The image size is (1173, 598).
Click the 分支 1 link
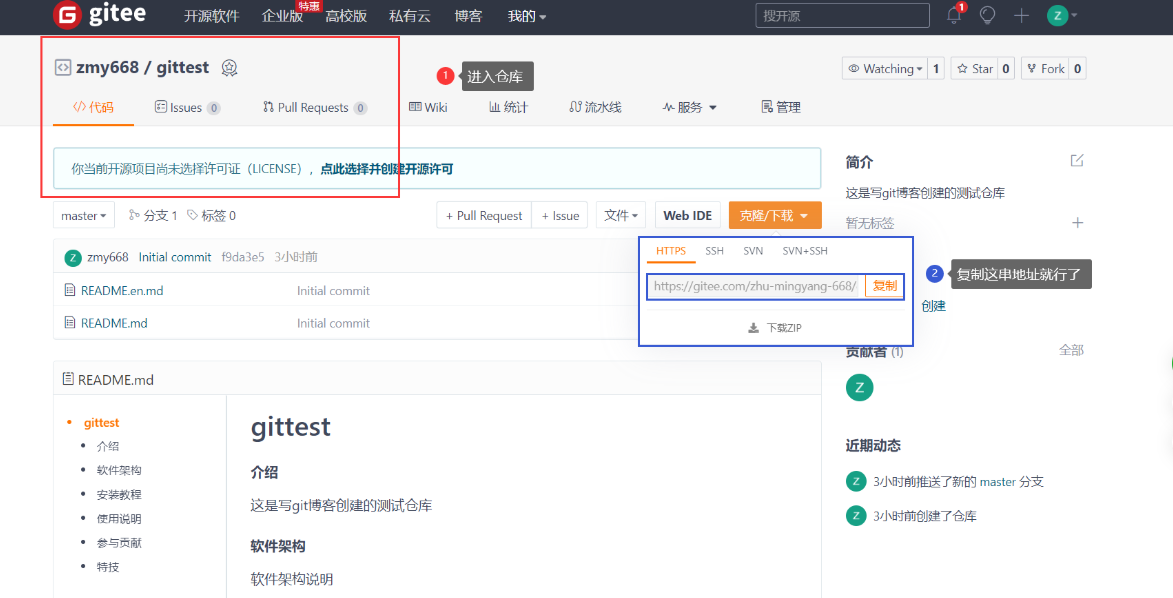[153, 216]
